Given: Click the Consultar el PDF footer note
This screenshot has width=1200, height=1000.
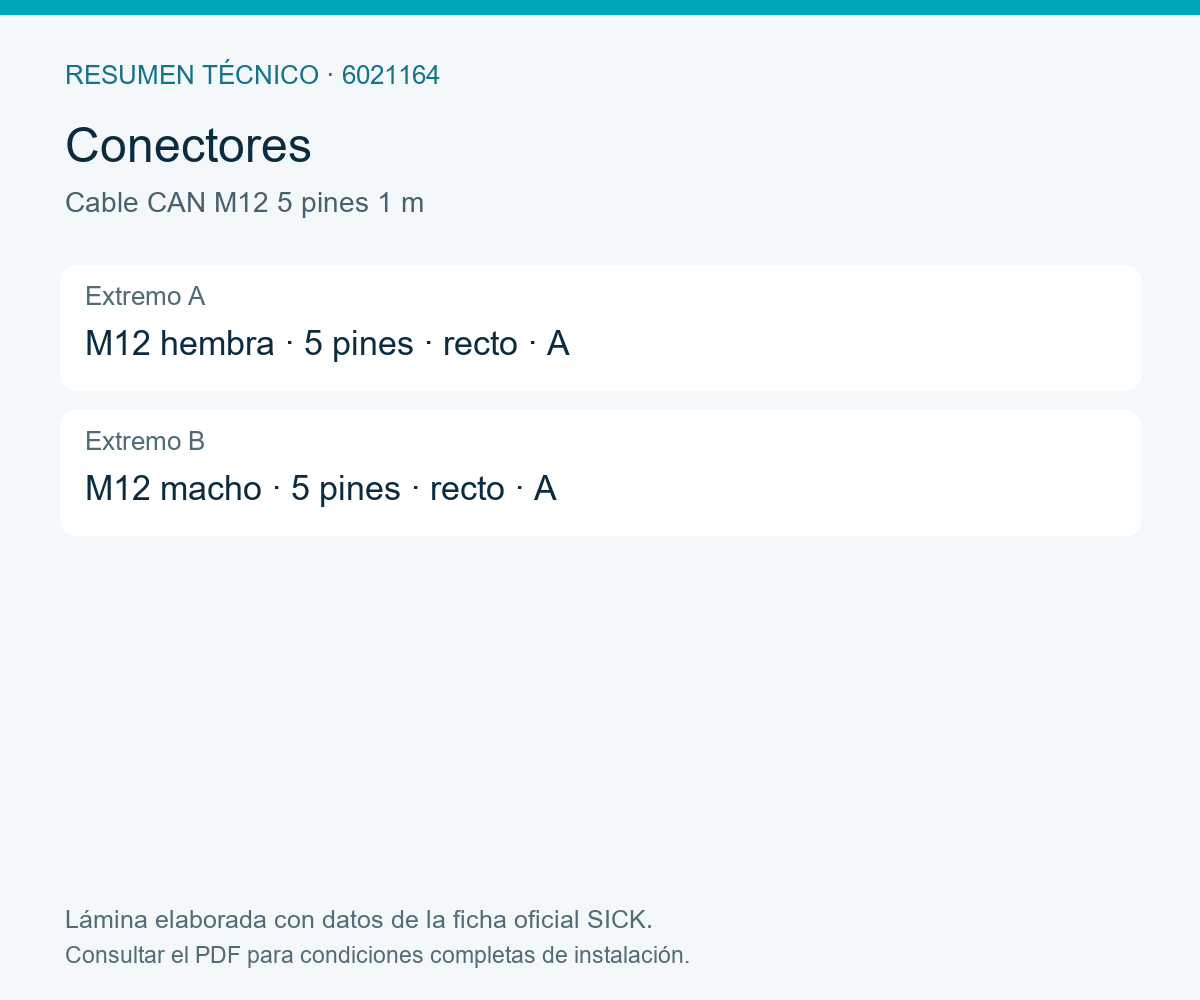Looking at the screenshot, I should (x=377, y=955).
